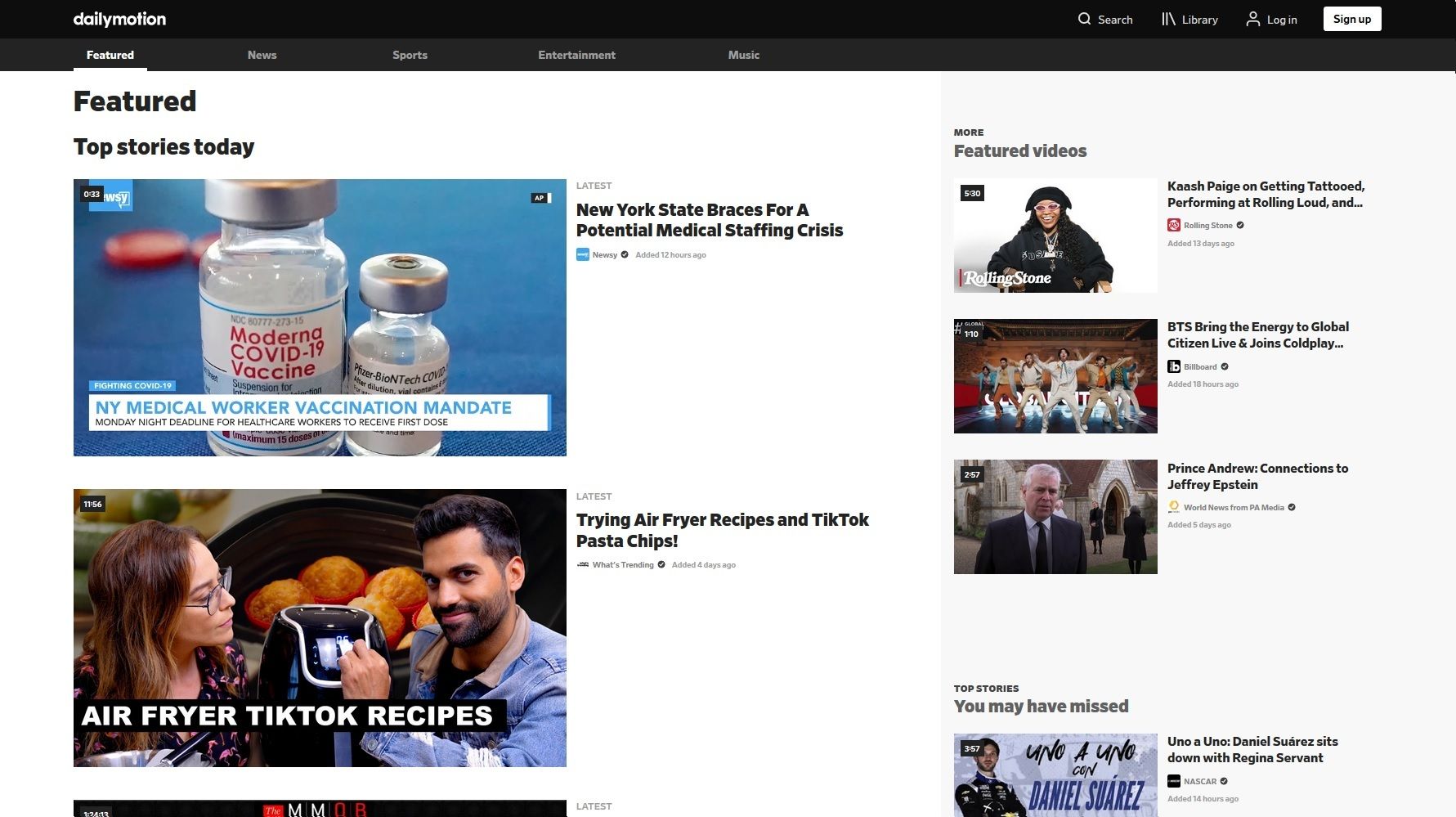
Task: Open the Air Fryer Recipes and TikTok headline
Action: tap(723, 530)
